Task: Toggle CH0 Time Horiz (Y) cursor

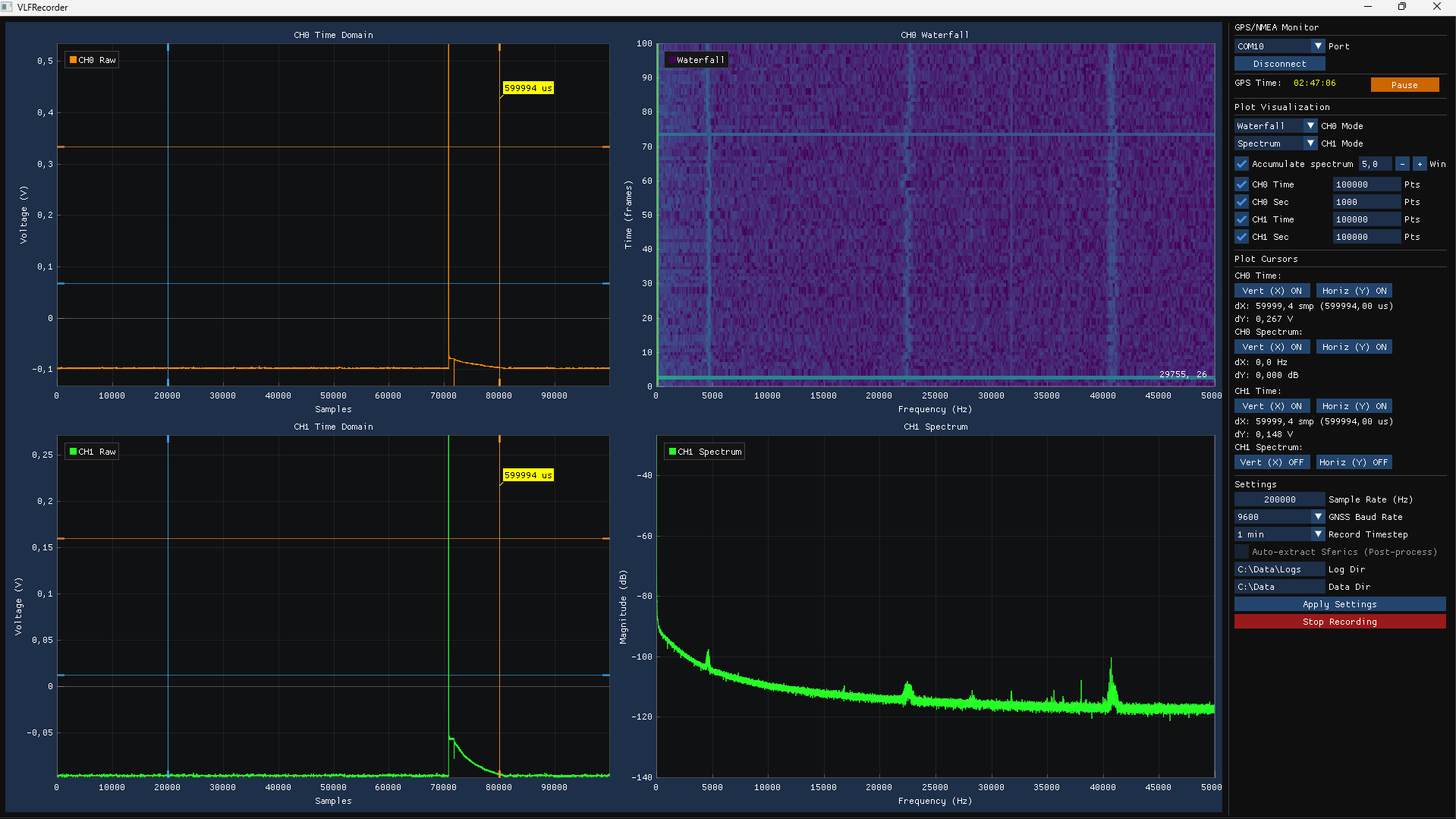Action: tap(1354, 291)
